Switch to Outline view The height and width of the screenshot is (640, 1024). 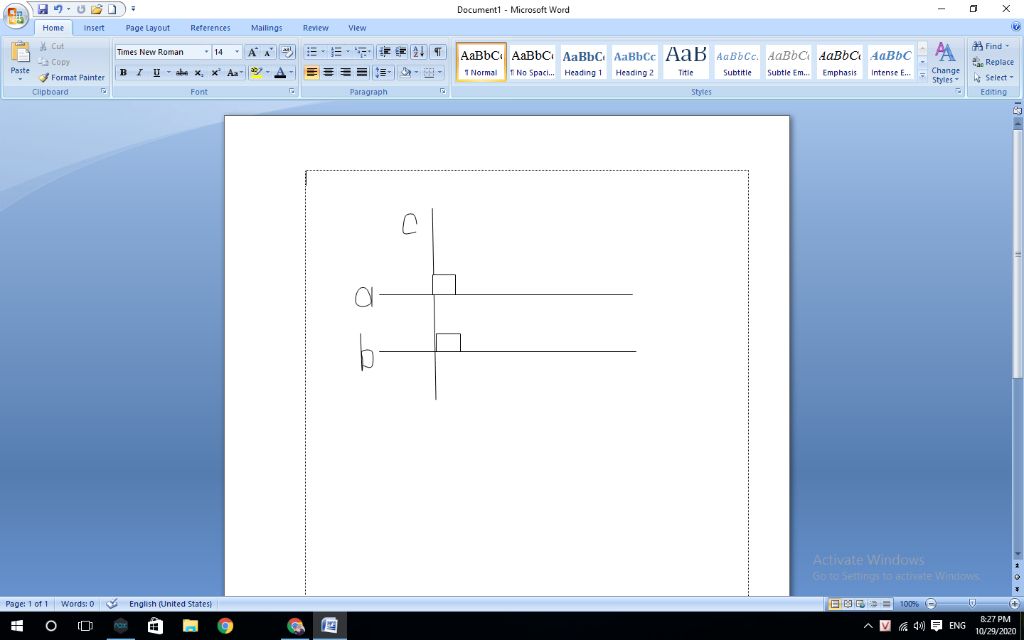click(873, 604)
